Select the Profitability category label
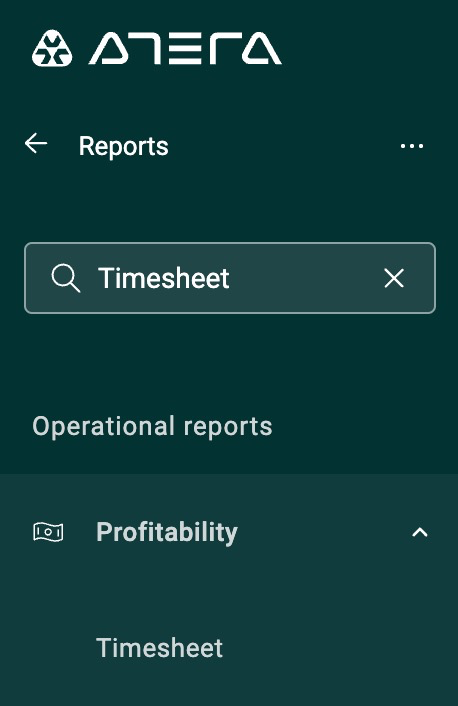458x706 pixels. 167,533
